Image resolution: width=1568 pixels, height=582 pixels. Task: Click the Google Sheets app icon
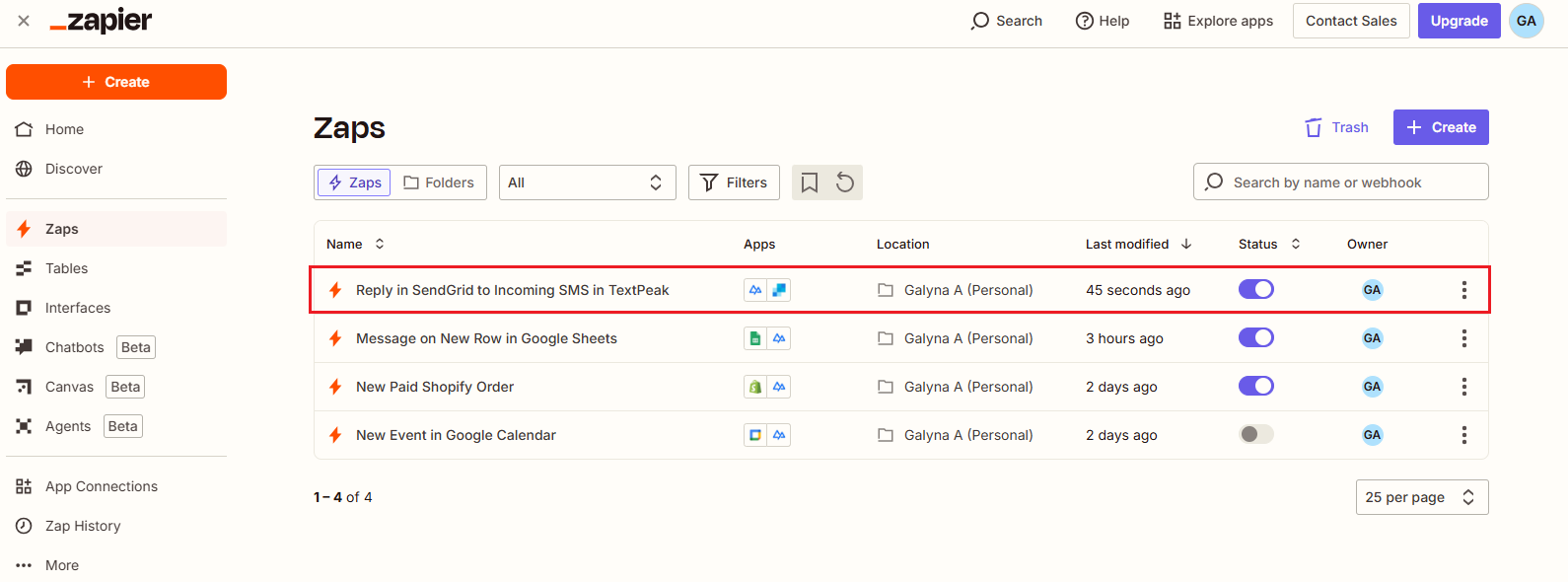coord(755,338)
